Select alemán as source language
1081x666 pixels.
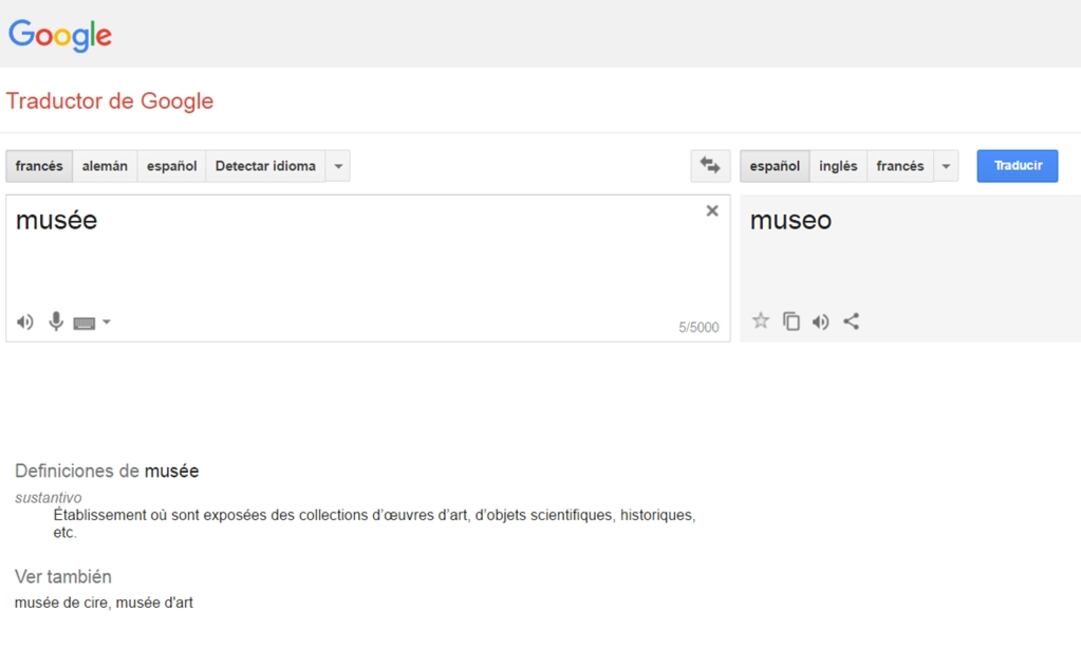pyautogui.click(x=105, y=166)
